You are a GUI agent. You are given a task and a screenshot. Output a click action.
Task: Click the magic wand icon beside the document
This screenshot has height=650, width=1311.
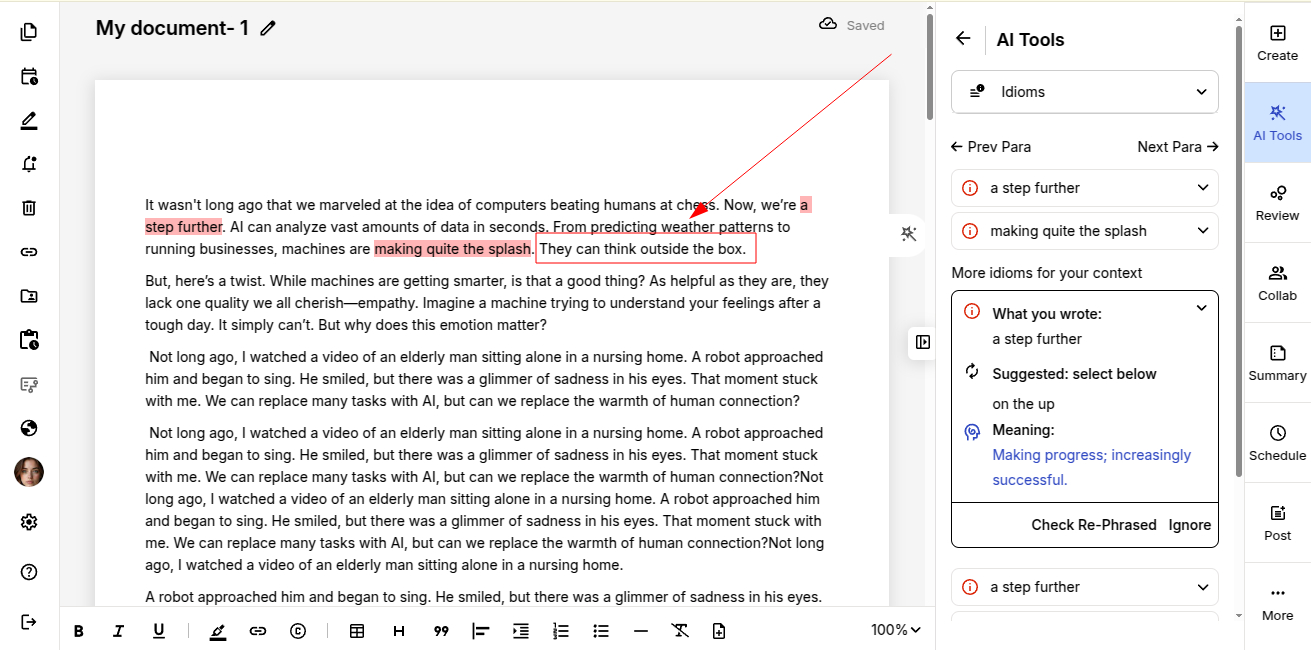[x=909, y=234]
